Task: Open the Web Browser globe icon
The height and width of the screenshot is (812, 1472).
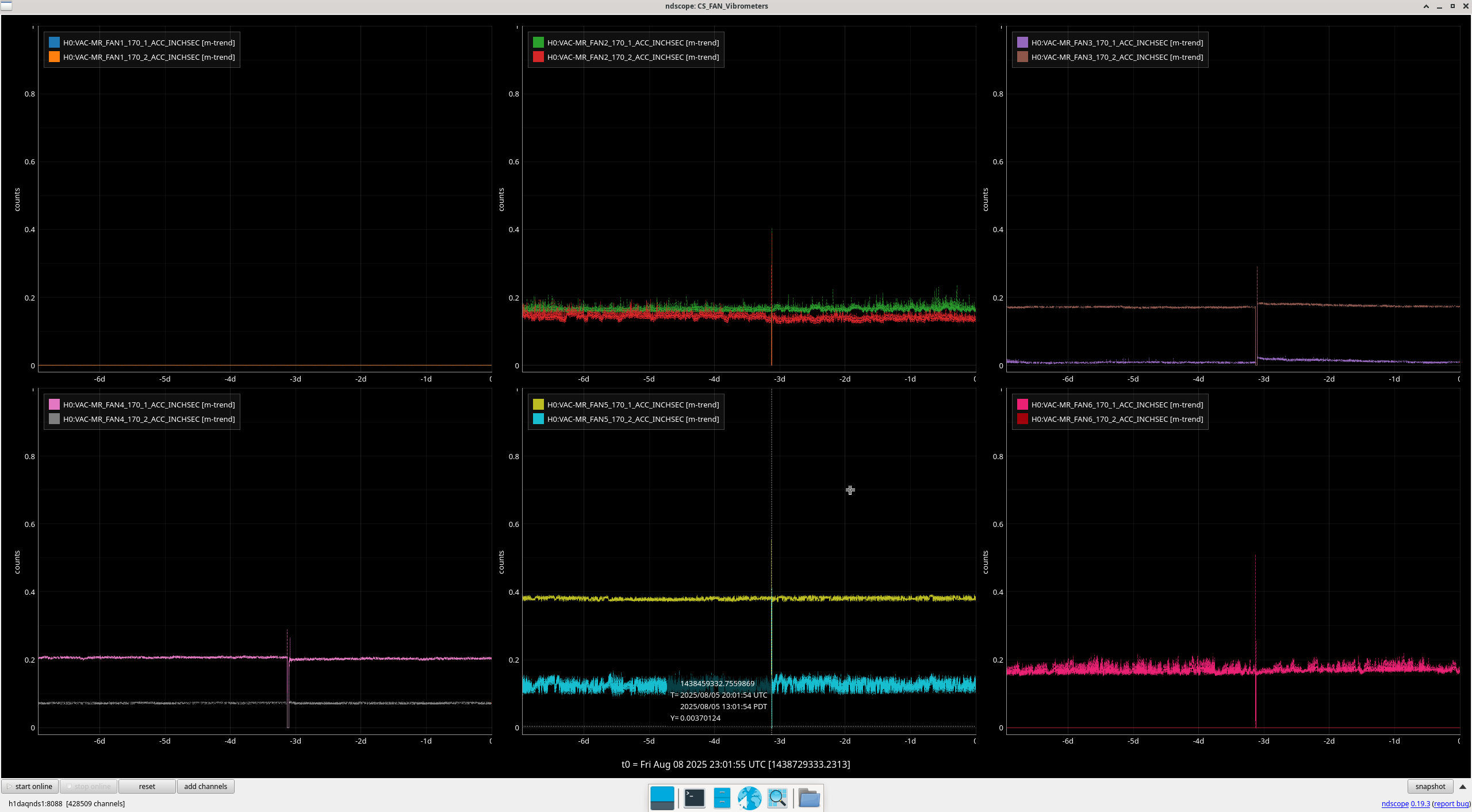Action: click(749, 798)
